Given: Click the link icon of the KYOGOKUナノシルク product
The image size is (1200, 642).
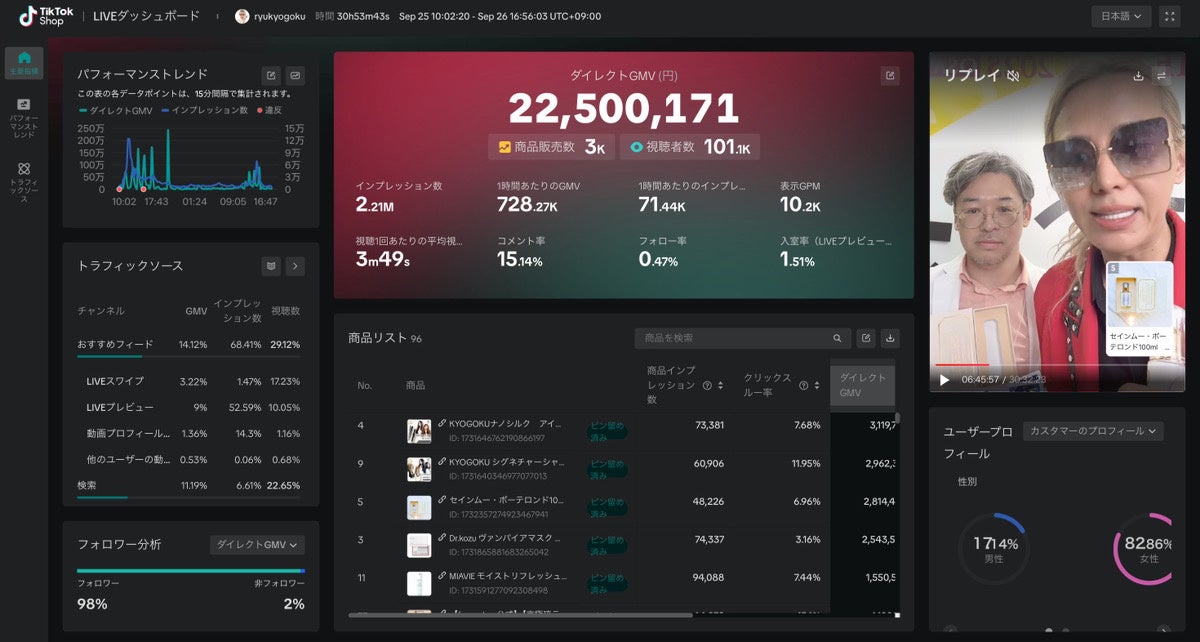Looking at the screenshot, I should [442, 424].
